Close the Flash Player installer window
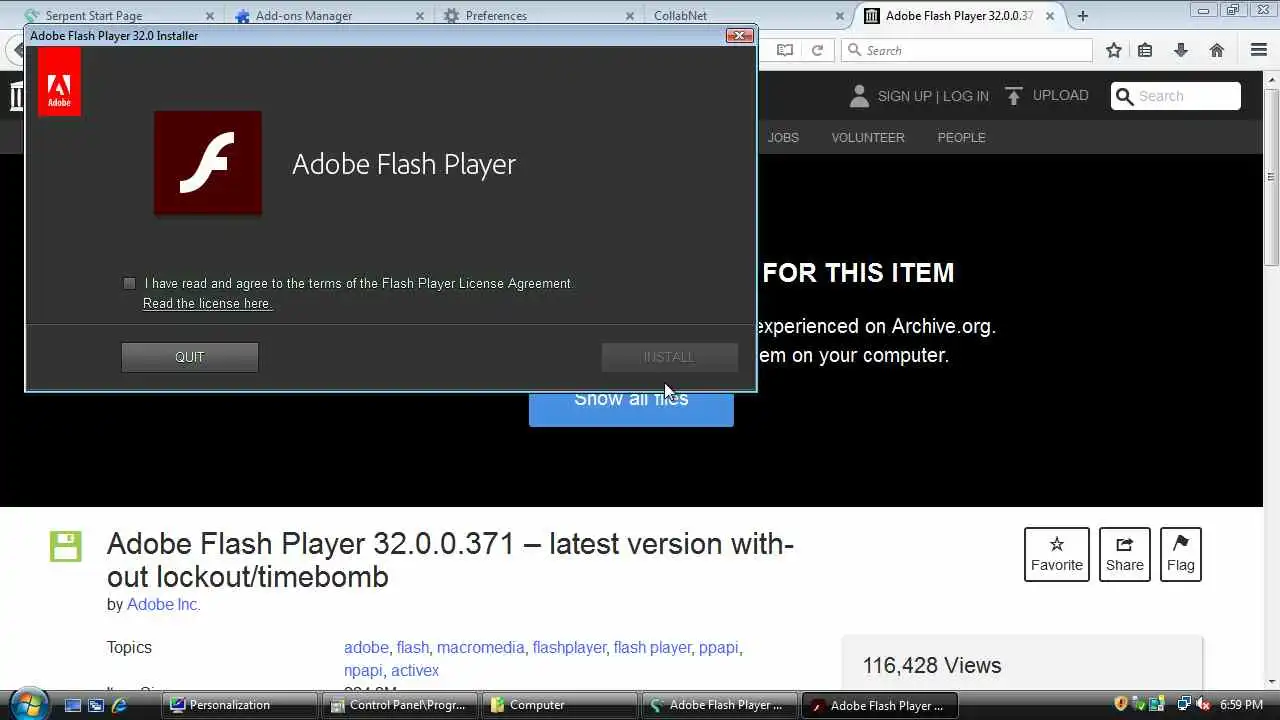The height and width of the screenshot is (720, 1280). pyautogui.click(x=739, y=36)
